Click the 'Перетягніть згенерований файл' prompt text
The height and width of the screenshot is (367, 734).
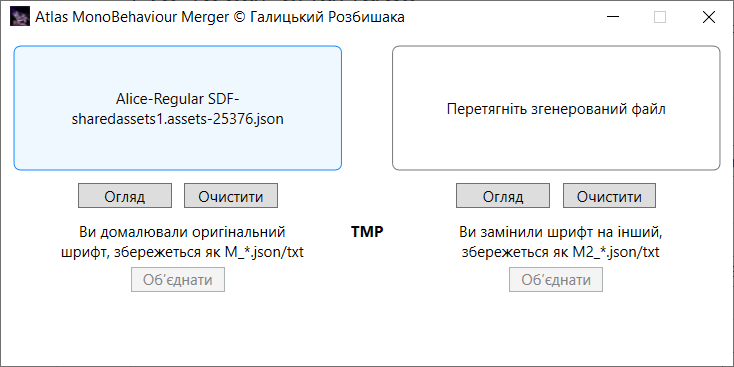[x=556, y=109]
